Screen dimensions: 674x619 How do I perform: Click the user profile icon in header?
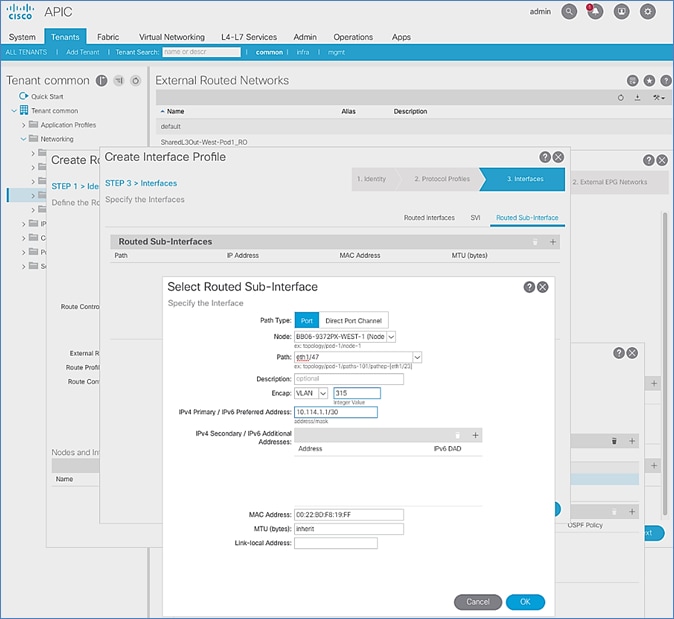click(622, 12)
